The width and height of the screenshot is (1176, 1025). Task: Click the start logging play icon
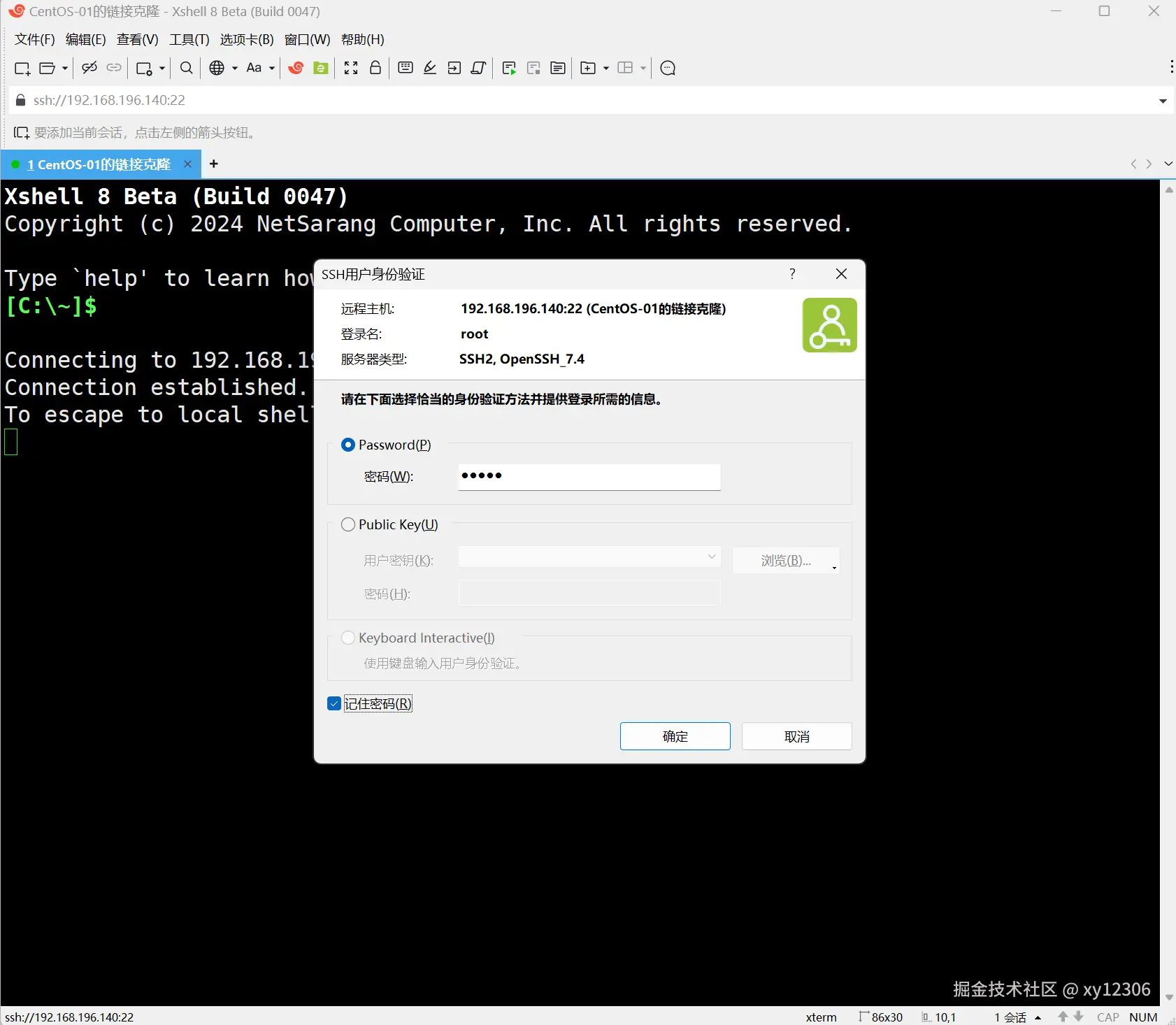(509, 68)
